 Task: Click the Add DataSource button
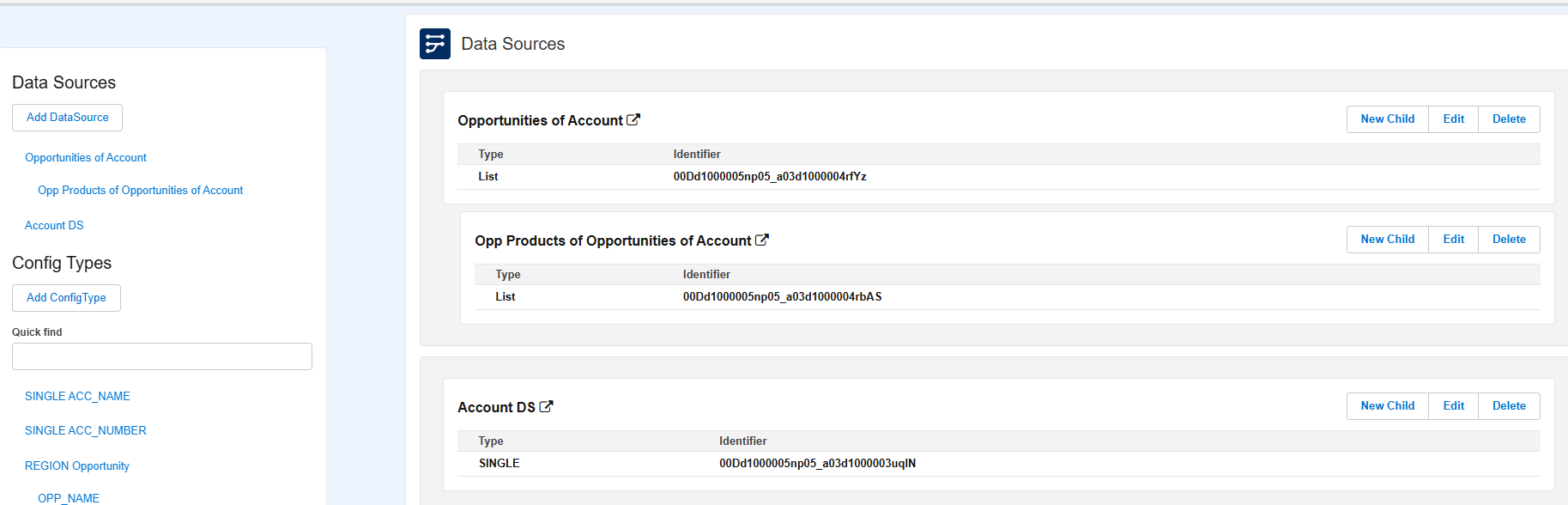tap(67, 118)
